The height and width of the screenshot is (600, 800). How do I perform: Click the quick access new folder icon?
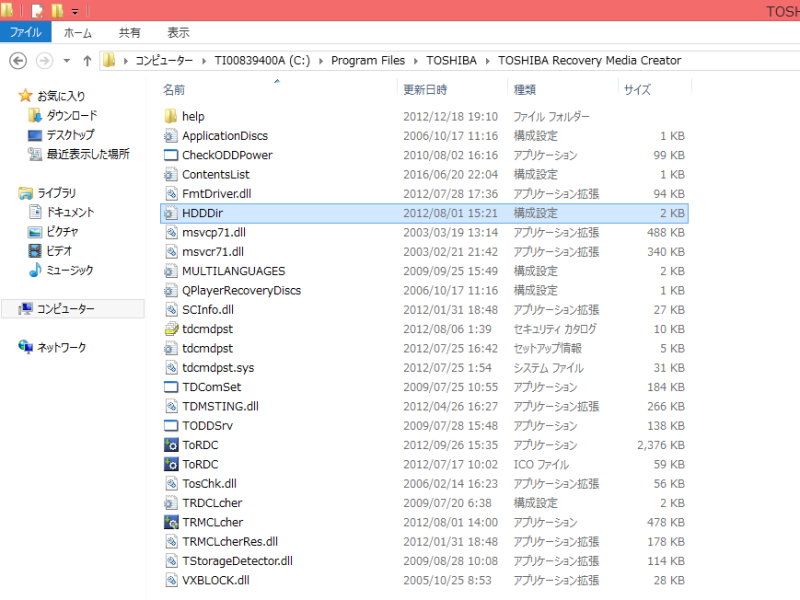tap(57, 10)
